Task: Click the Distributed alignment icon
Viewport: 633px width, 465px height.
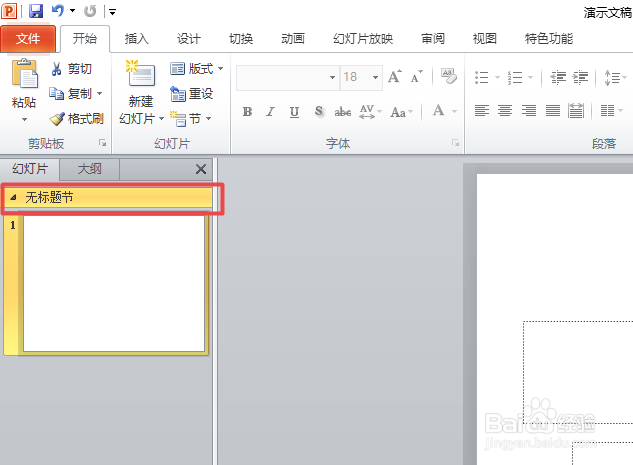Action: tap(576, 111)
